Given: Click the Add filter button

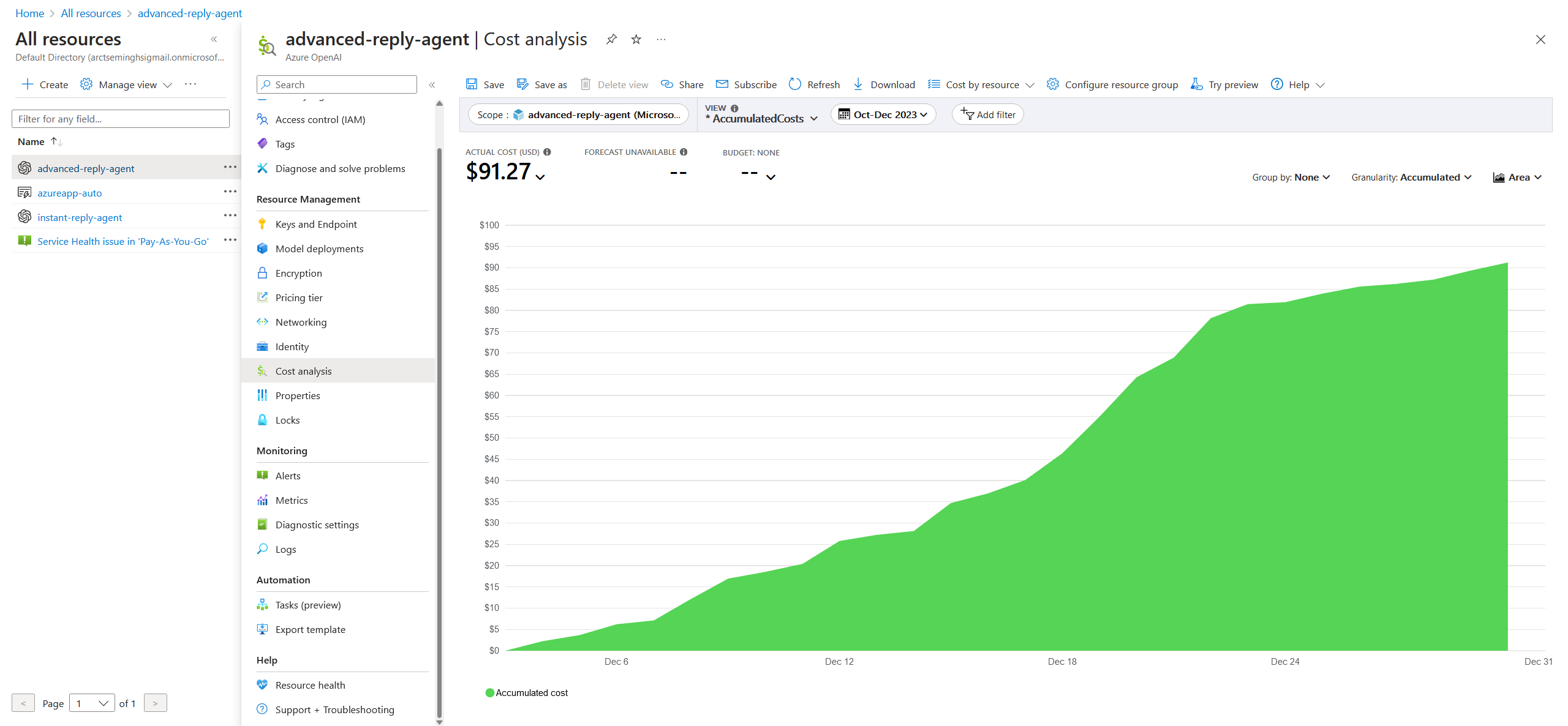Looking at the screenshot, I should coord(987,114).
